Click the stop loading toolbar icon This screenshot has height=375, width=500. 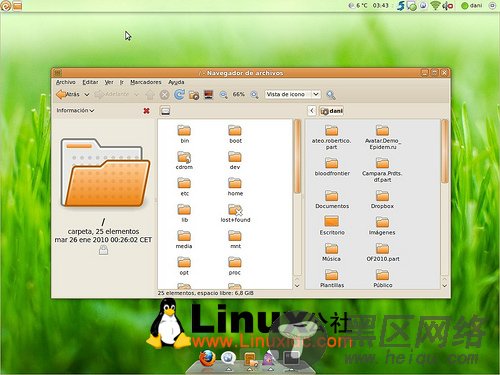click(x=164, y=95)
